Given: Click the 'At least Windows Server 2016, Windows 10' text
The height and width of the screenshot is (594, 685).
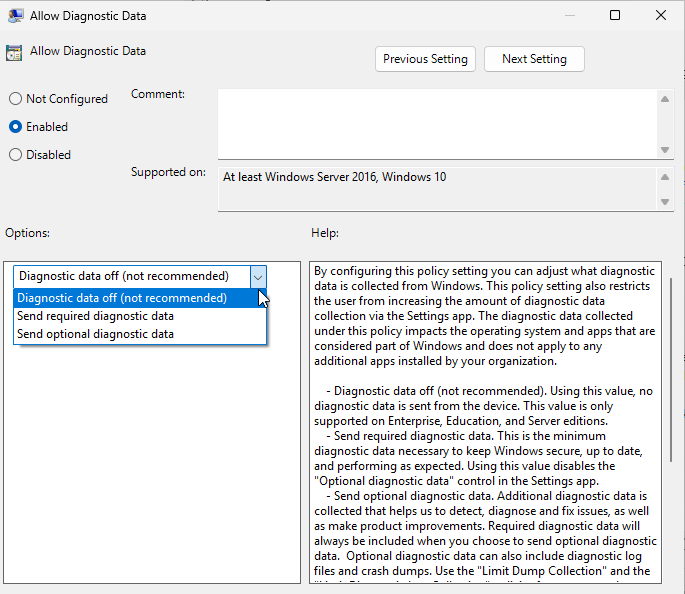Looking at the screenshot, I should click(x=334, y=177).
